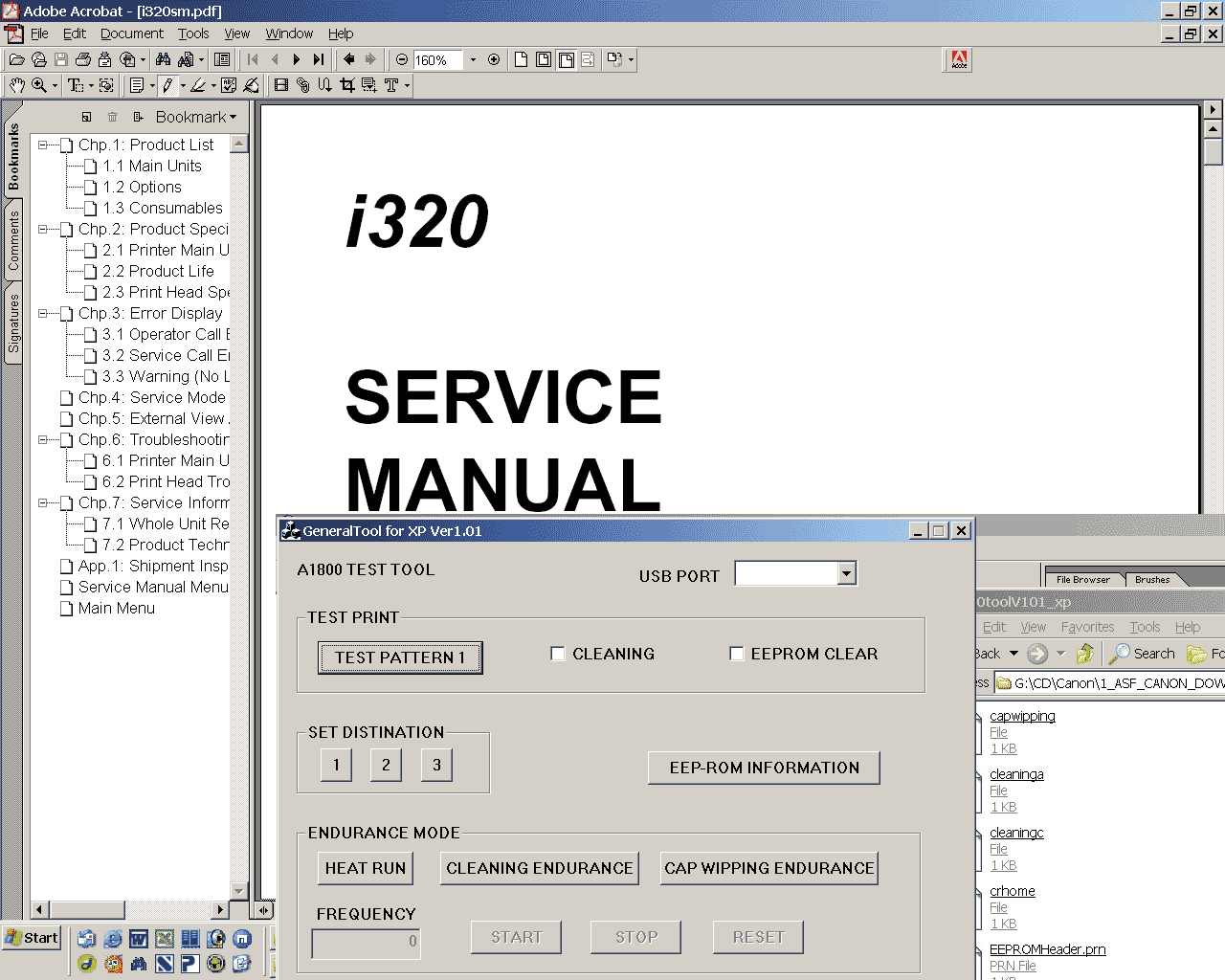1225x980 pixels.
Task: Switch to the Signatures side tab
Action: [x=13, y=323]
